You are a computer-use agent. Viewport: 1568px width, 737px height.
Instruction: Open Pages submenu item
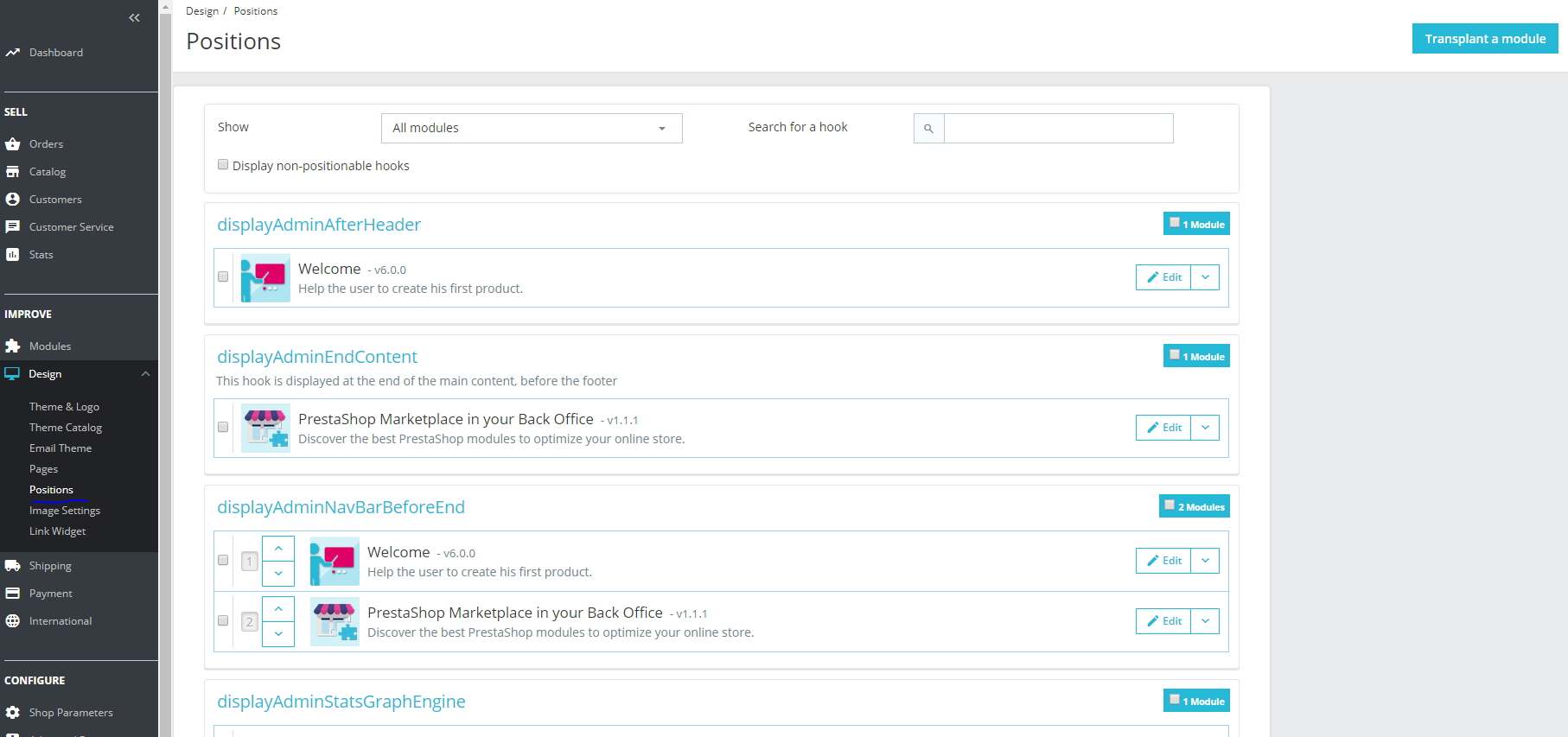pos(43,469)
